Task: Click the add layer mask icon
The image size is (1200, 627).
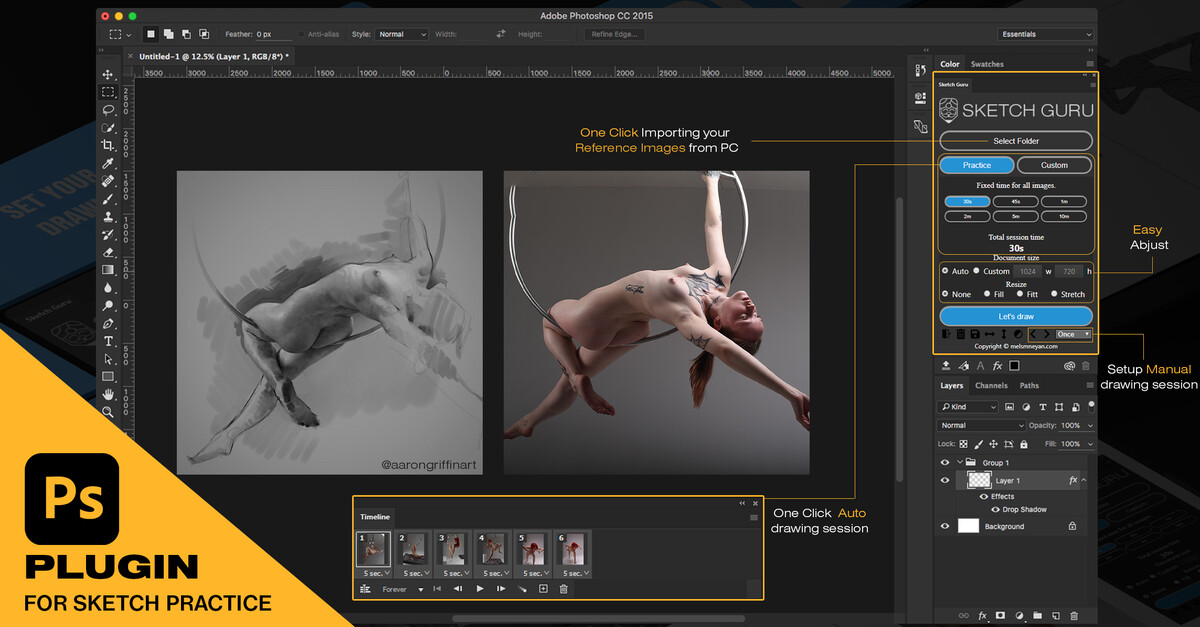Action: pos(1000,616)
